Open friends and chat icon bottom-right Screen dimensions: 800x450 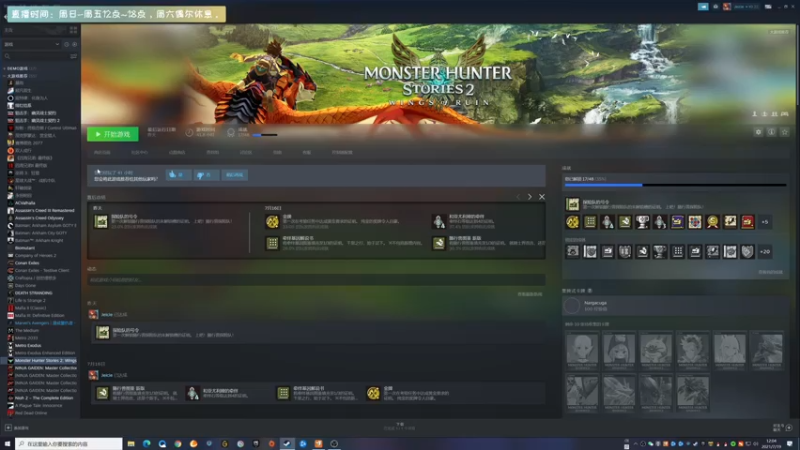click(x=789, y=428)
